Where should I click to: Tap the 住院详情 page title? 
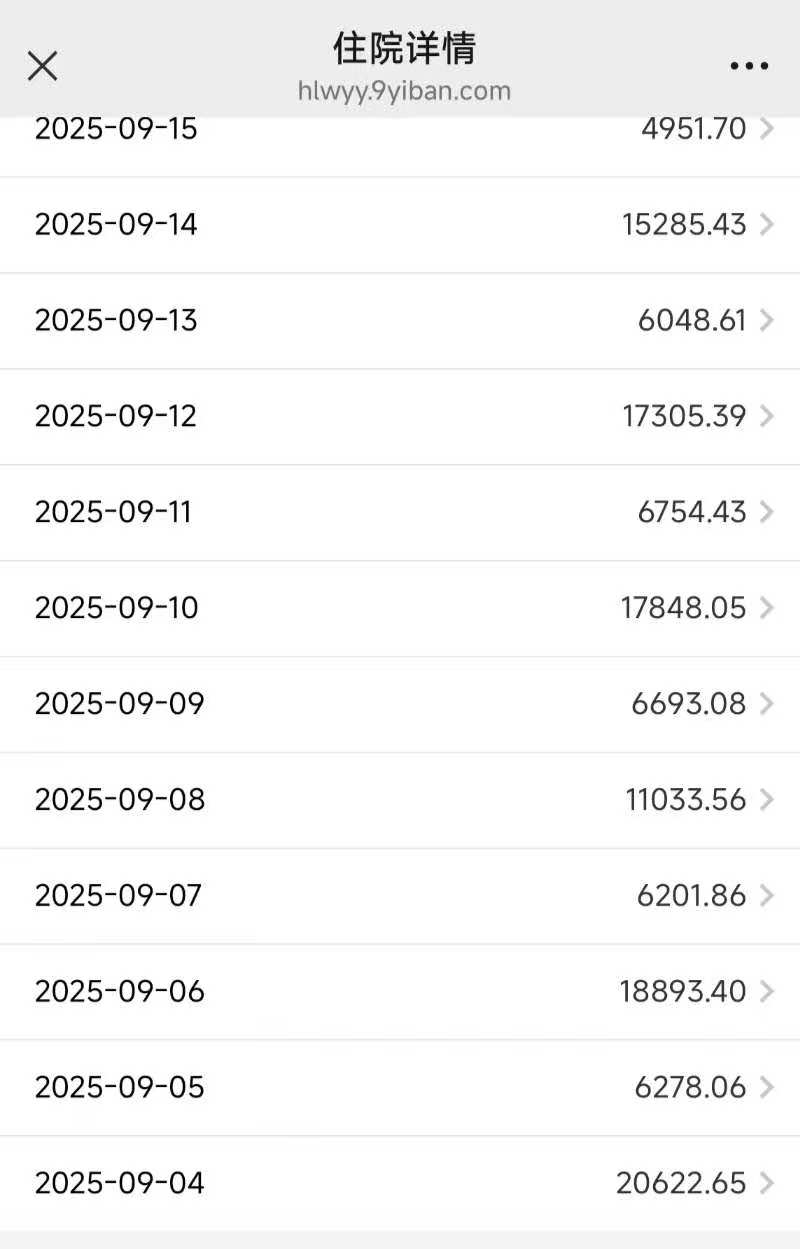pyautogui.click(x=404, y=48)
